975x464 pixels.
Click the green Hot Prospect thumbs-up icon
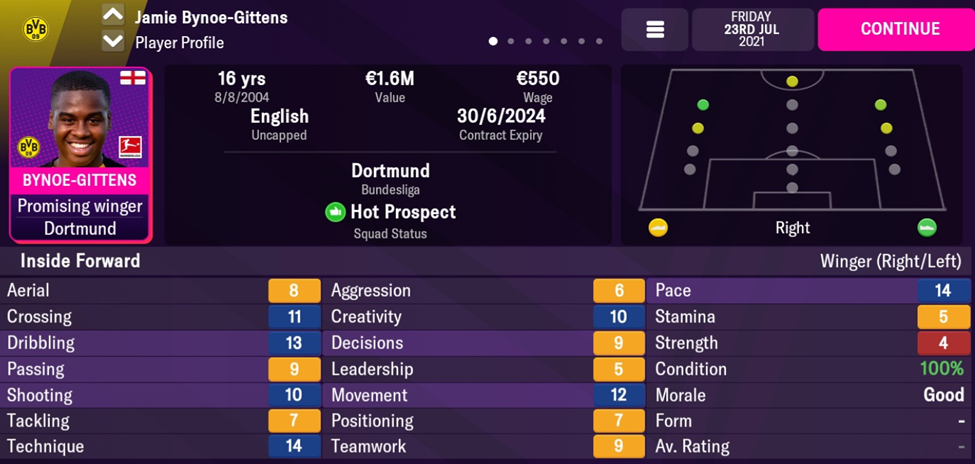tap(335, 212)
